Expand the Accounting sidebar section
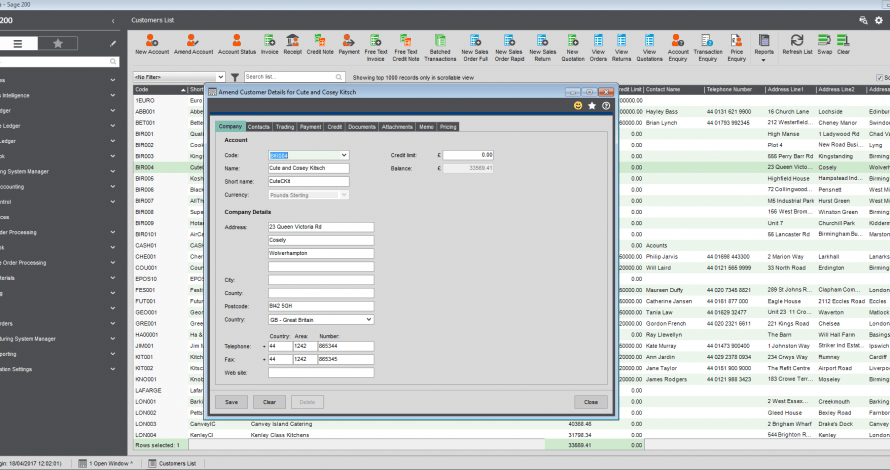Viewport: 890px width, 470px height. pyautogui.click(x=112, y=187)
